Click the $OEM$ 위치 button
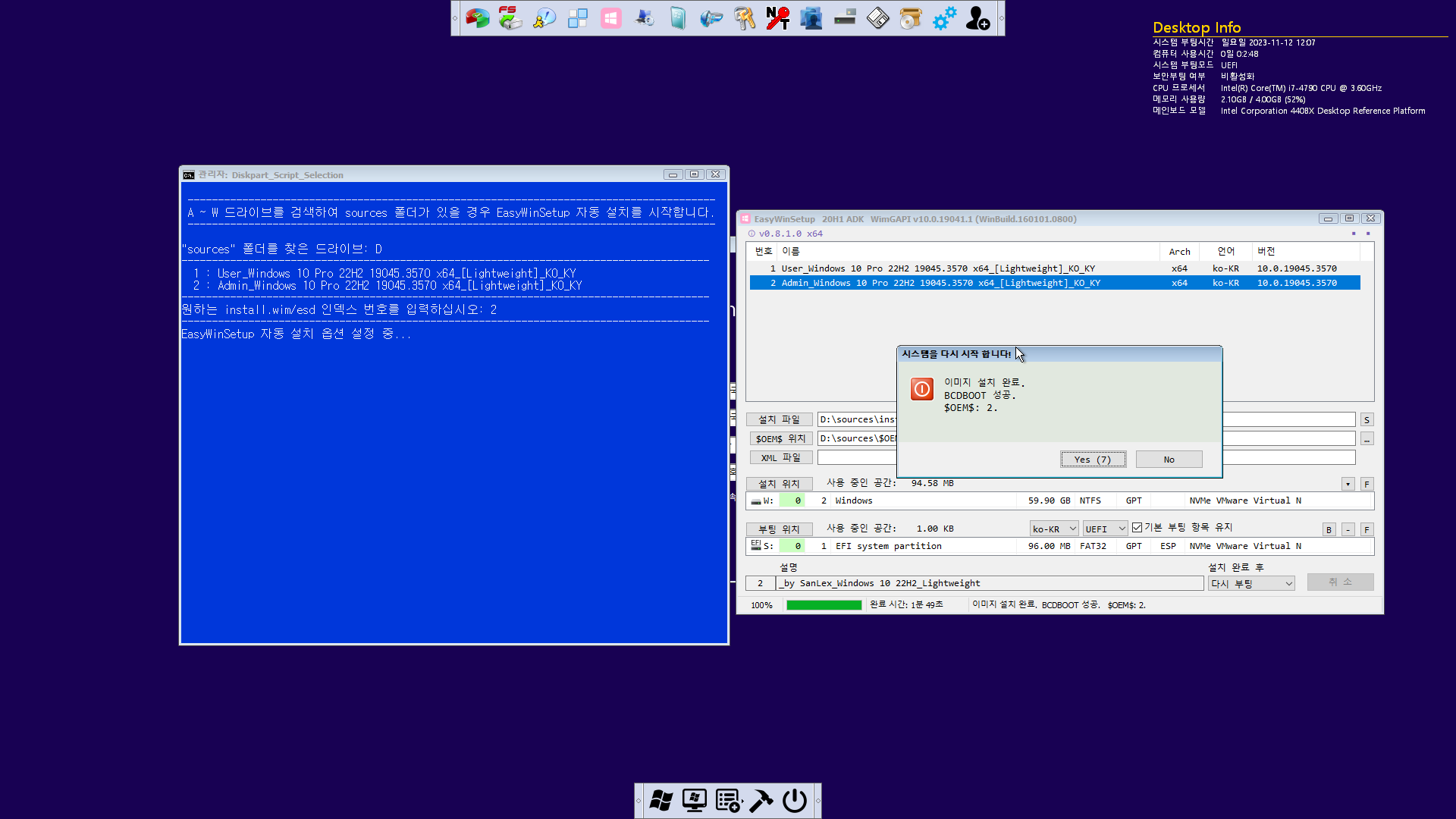Screen dimensions: 1456x819 coord(781,438)
